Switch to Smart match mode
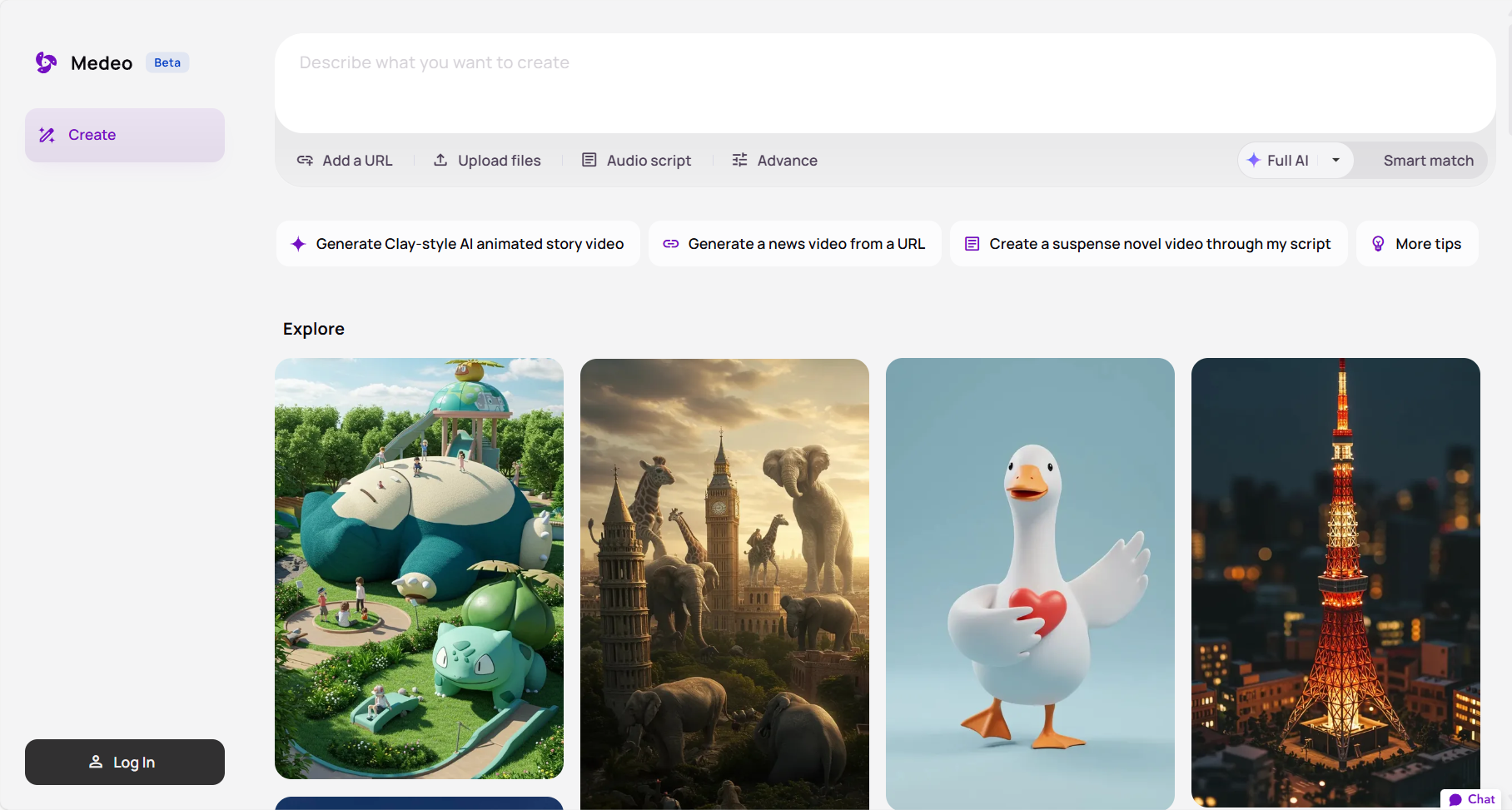1512x810 pixels. pyautogui.click(x=1428, y=160)
